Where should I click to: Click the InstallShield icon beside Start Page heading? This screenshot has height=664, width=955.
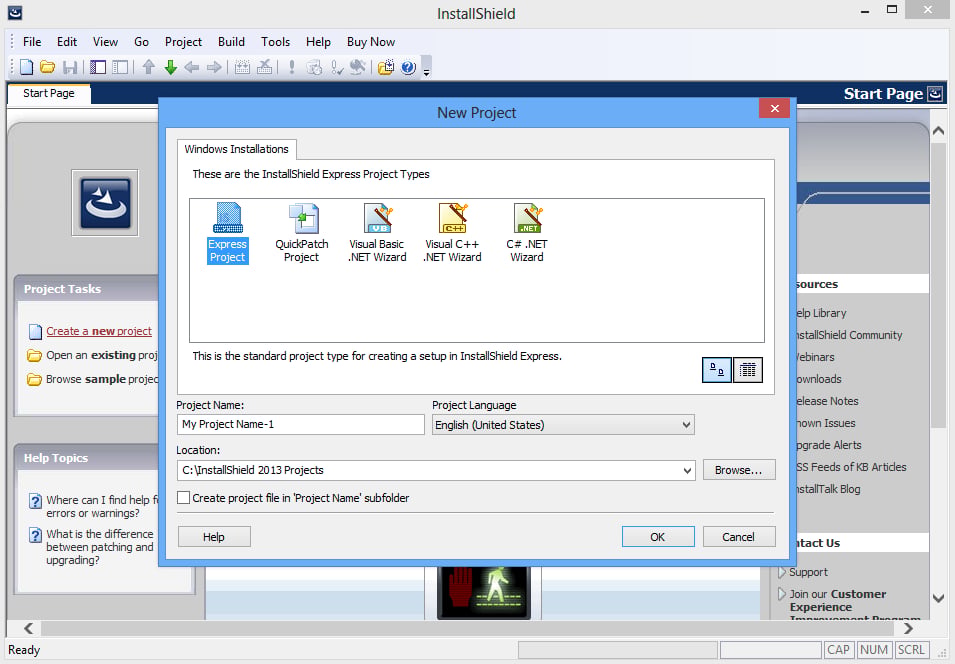[935, 94]
